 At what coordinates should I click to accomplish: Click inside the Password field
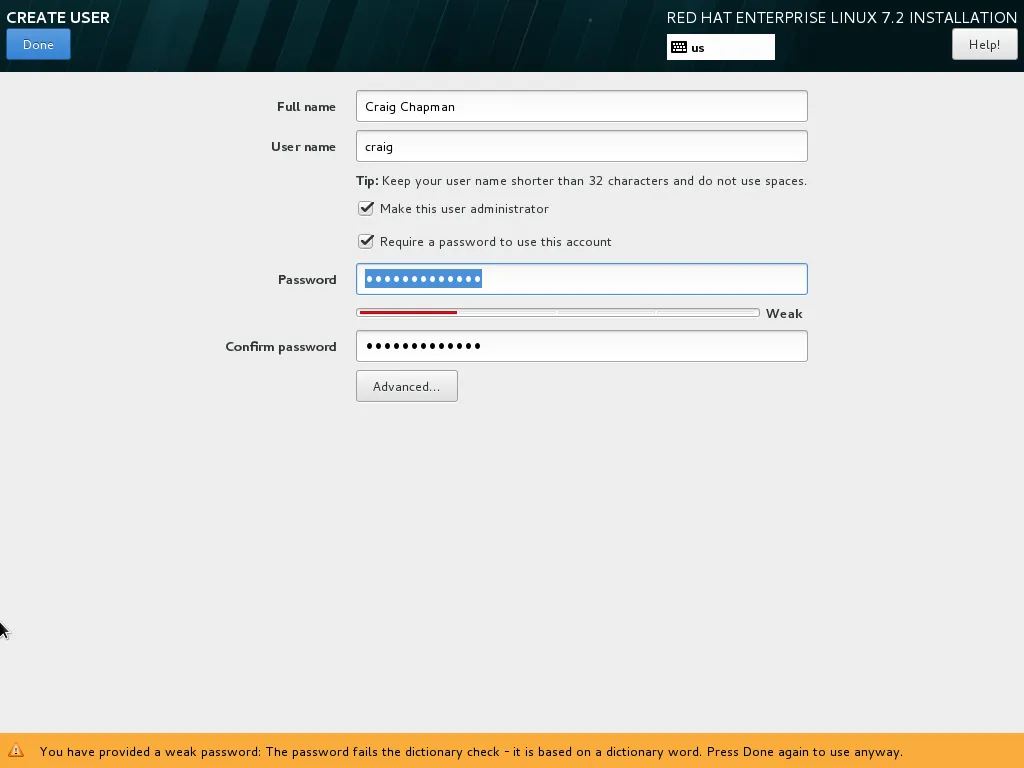tap(582, 279)
